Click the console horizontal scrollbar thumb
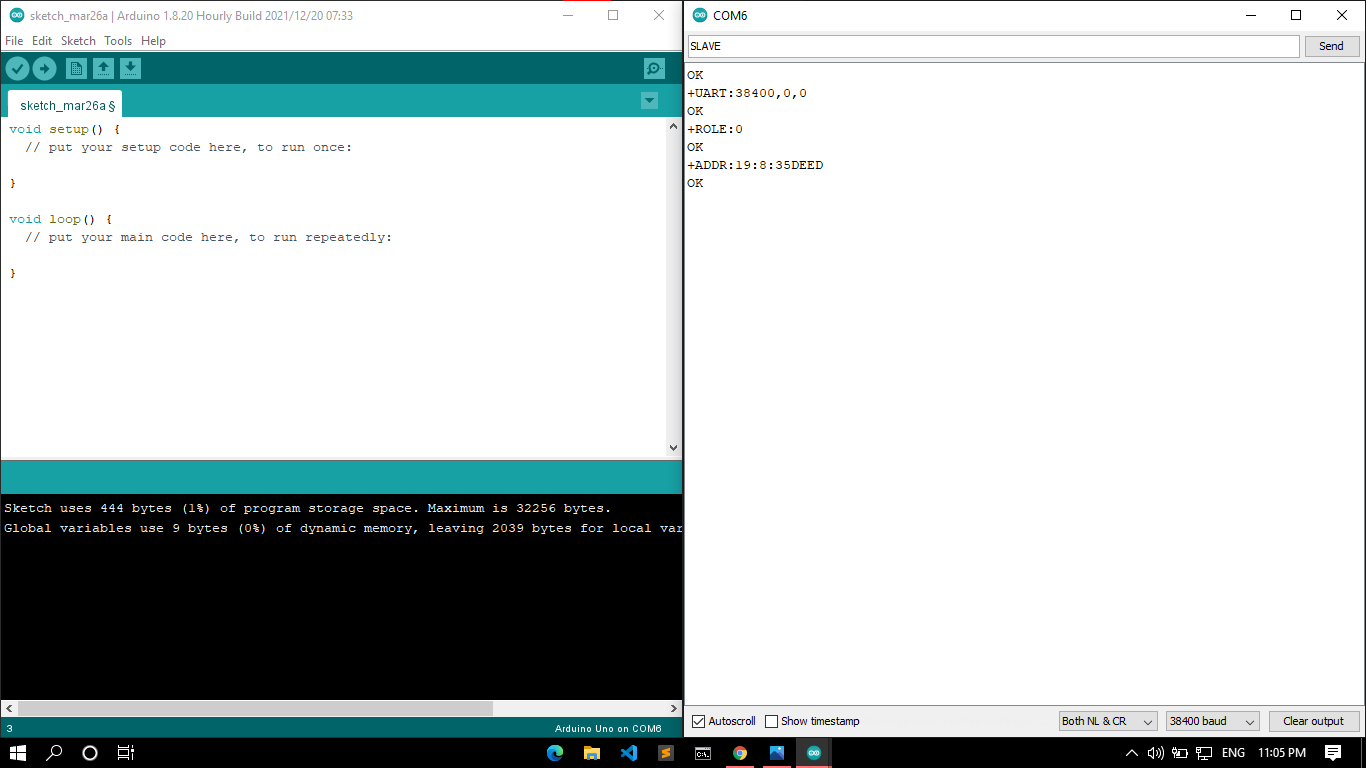1366x768 pixels. pos(255,708)
